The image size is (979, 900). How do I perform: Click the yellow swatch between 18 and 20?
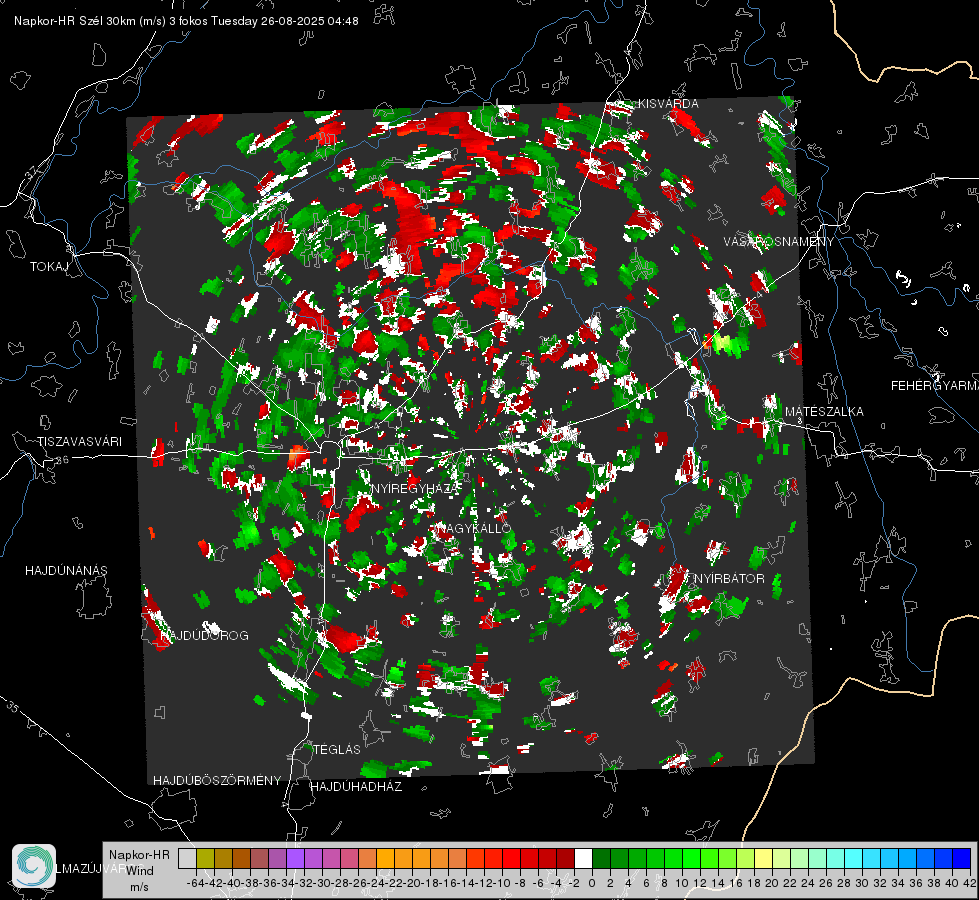click(763, 859)
